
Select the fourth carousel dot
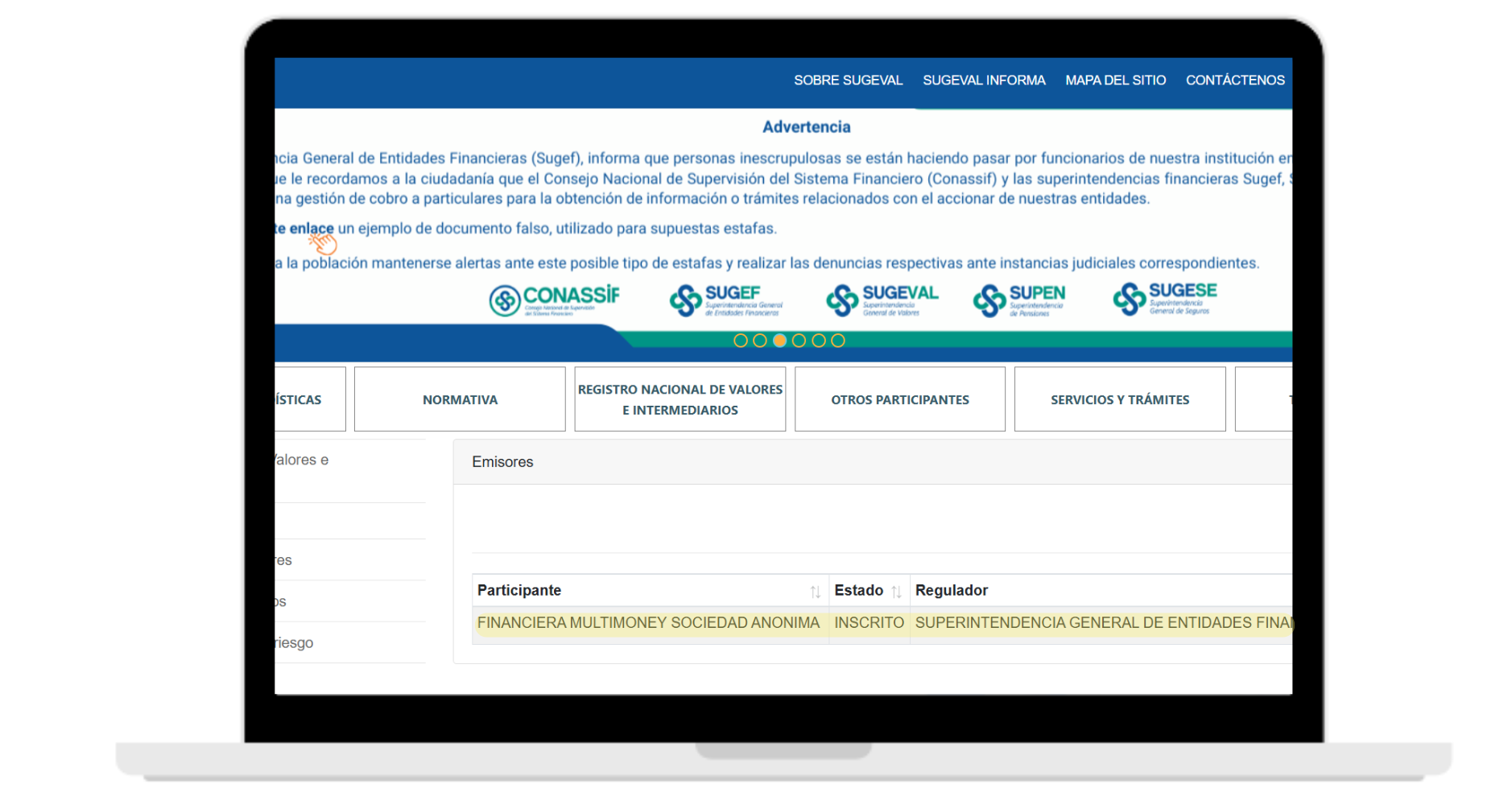[x=799, y=341]
